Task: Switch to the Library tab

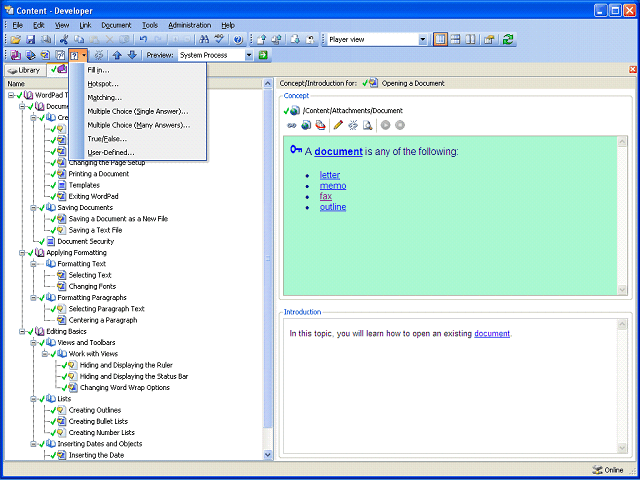Action: click(24, 70)
